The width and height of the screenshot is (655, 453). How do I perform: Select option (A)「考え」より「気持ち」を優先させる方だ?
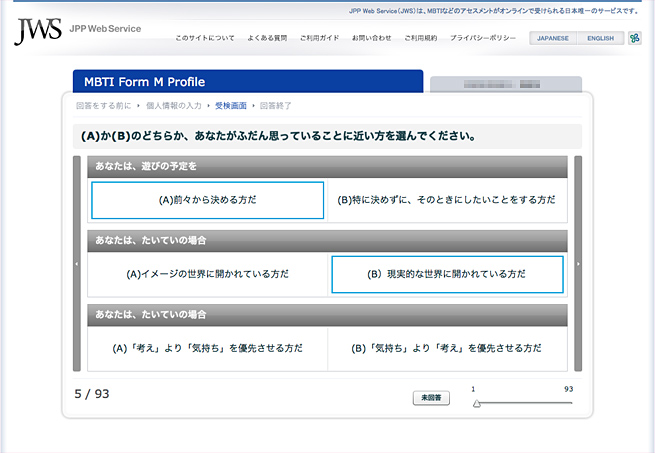(208, 348)
